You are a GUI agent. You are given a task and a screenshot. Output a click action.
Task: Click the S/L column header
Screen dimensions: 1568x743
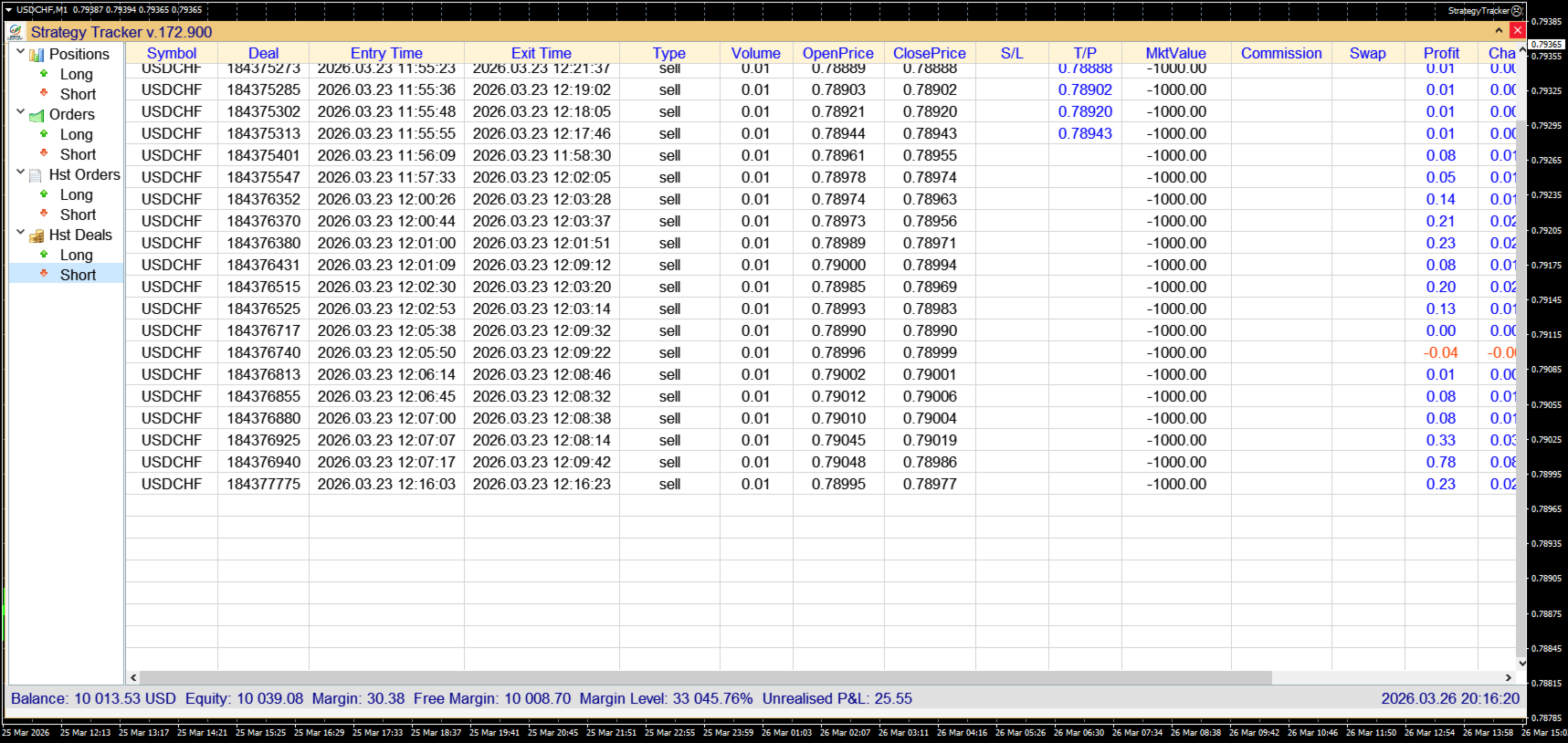click(1012, 53)
